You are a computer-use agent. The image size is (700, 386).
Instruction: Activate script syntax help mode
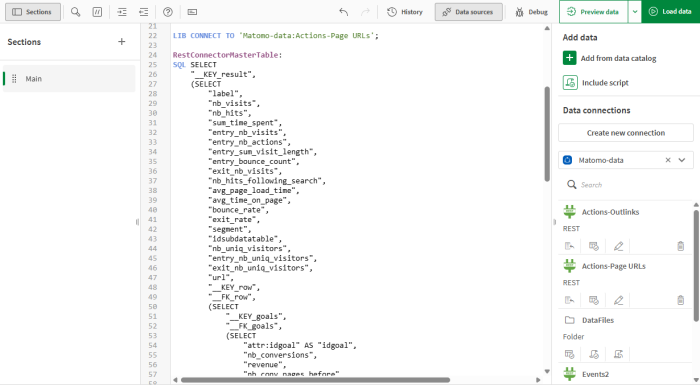168,12
